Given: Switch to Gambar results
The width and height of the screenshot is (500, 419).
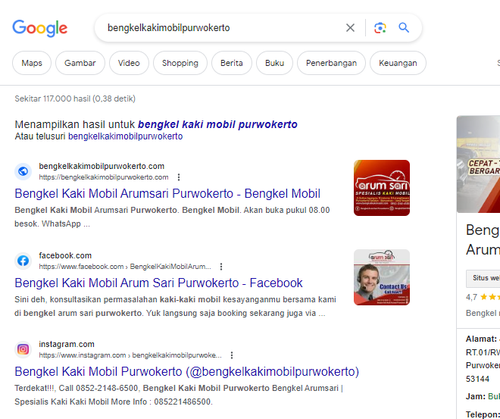Looking at the screenshot, I should click(80, 63).
